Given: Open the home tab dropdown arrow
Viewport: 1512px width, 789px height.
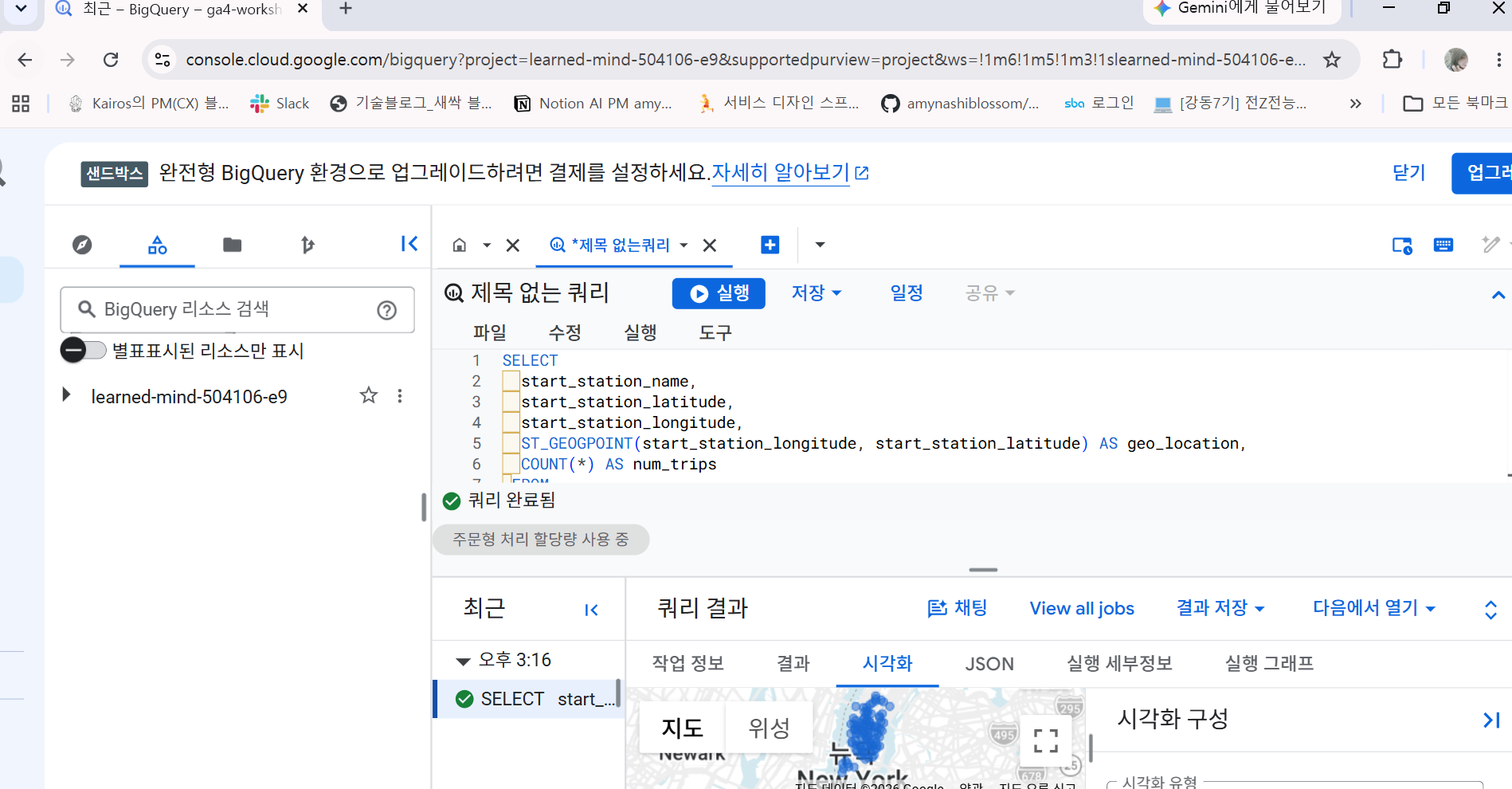Looking at the screenshot, I should click(x=487, y=245).
